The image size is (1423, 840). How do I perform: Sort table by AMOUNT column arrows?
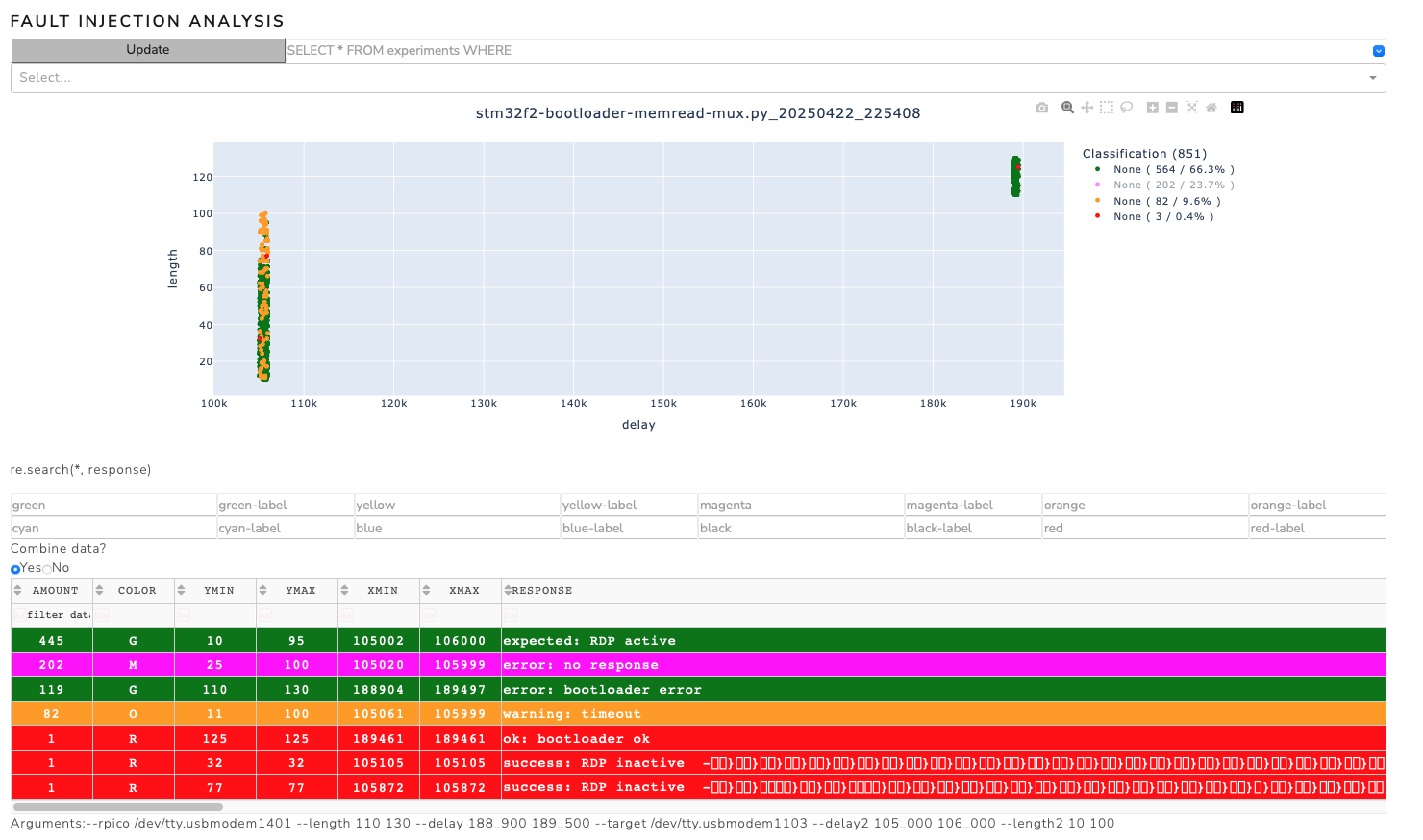17,590
